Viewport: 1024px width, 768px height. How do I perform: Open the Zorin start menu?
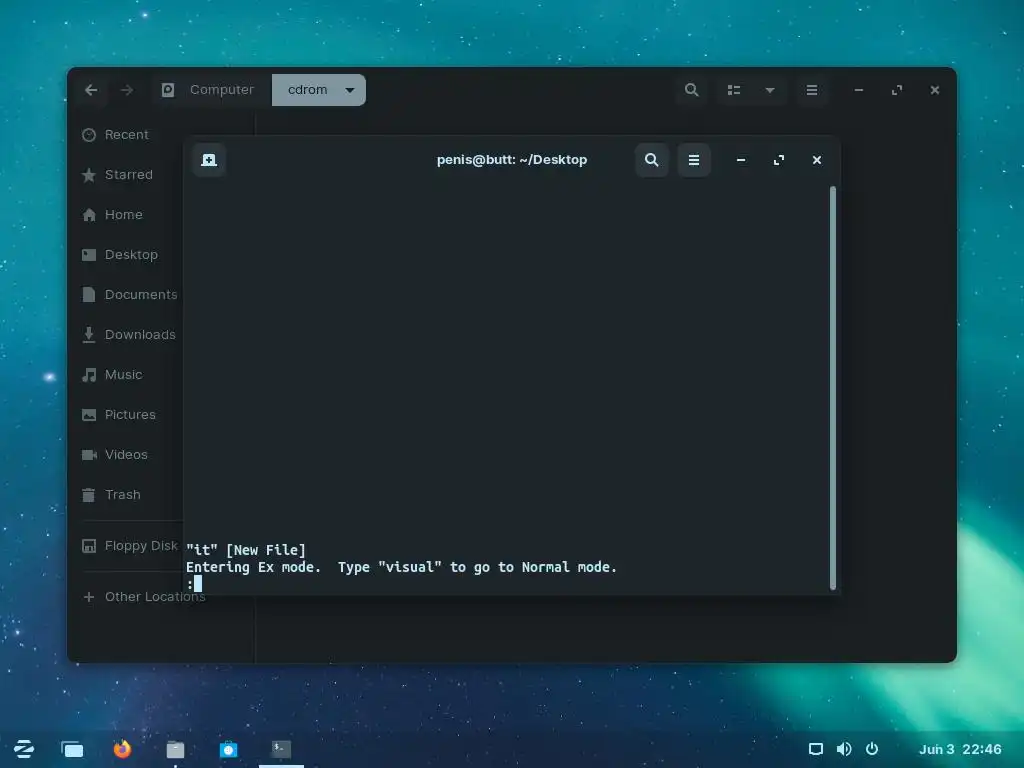(x=24, y=749)
